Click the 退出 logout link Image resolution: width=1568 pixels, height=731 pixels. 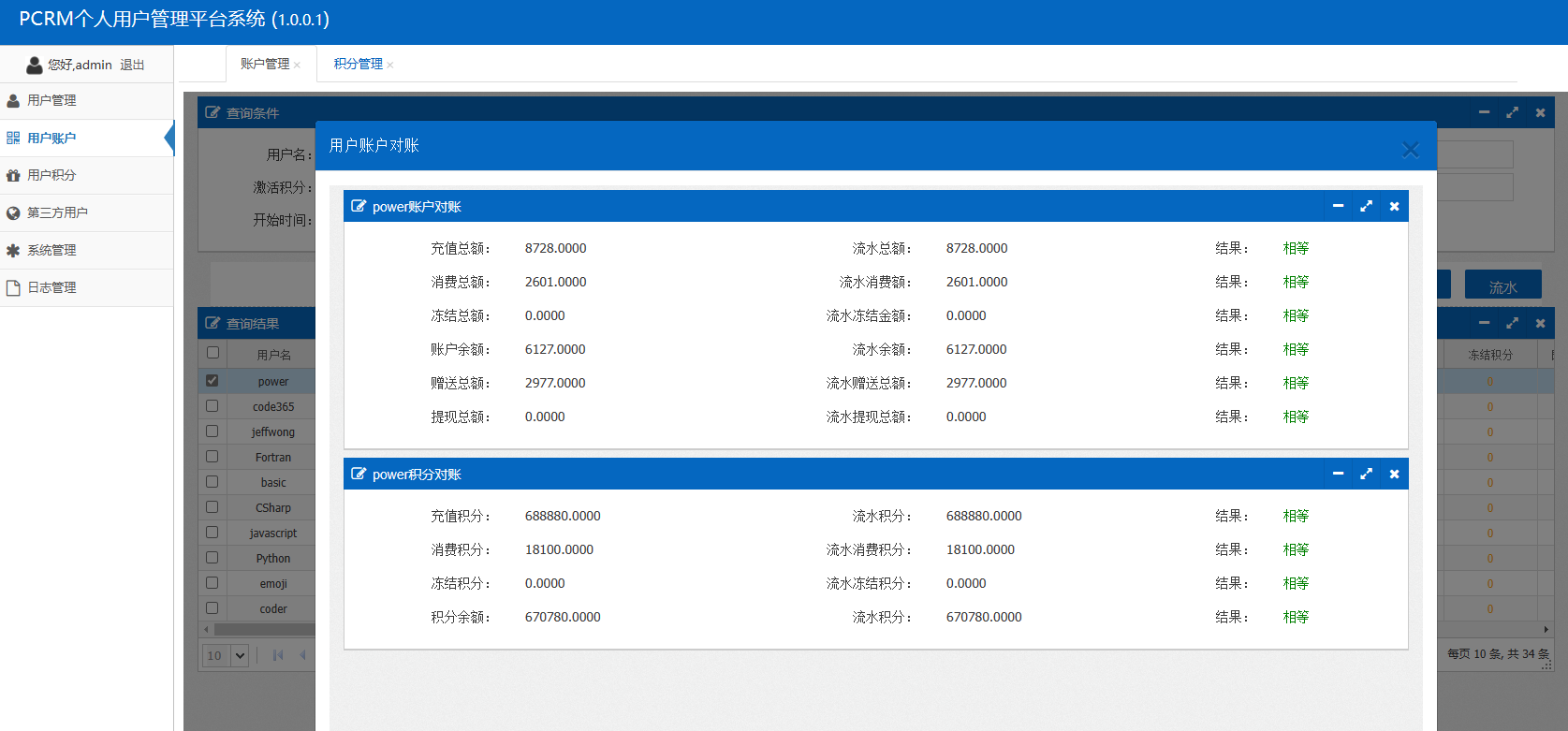tap(132, 65)
